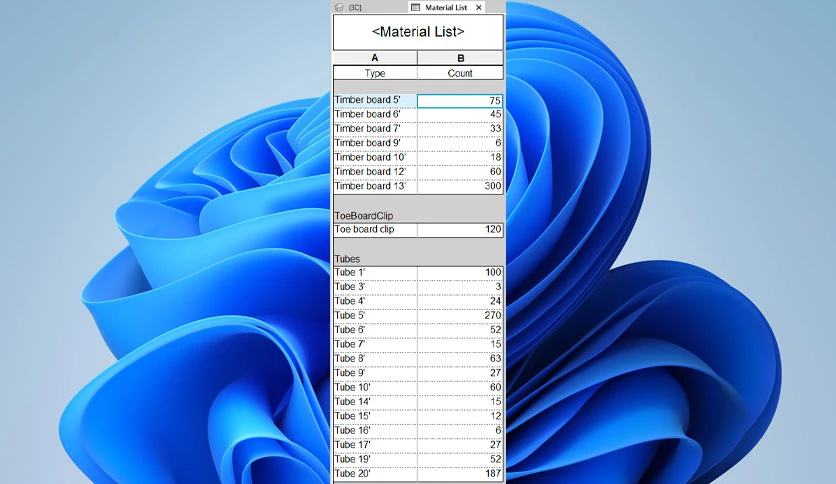Image resolution: width=836 pixels, height=484 pixels.
Task: Click the count 6 for Timber board 9'
Action: tap(460, 143)
